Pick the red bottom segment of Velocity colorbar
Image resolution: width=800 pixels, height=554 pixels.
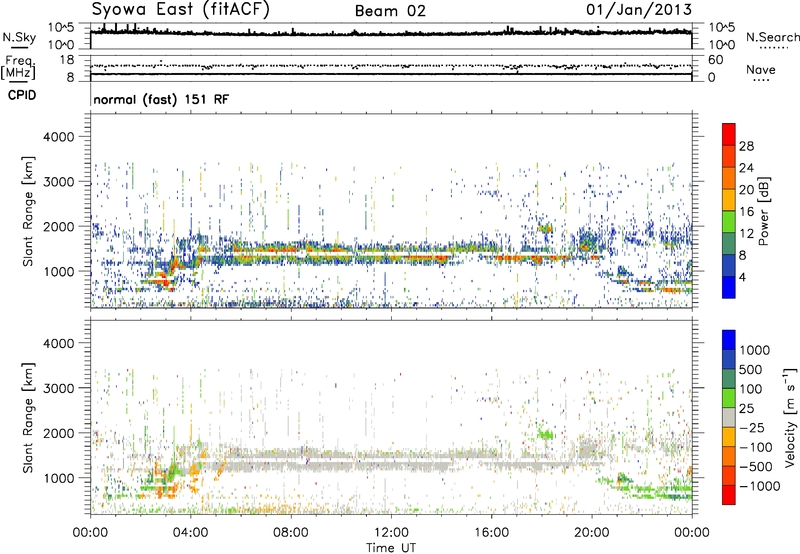coord(729,495)
